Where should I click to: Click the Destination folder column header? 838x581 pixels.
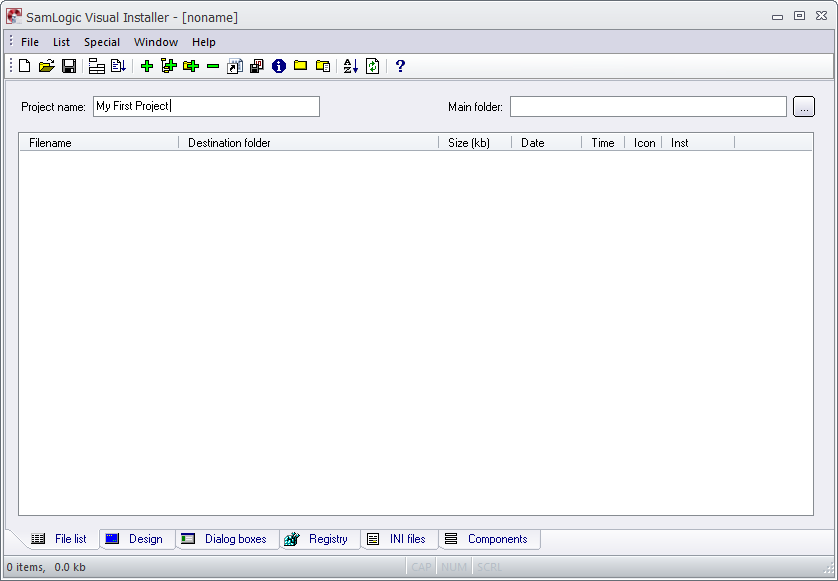308,143
